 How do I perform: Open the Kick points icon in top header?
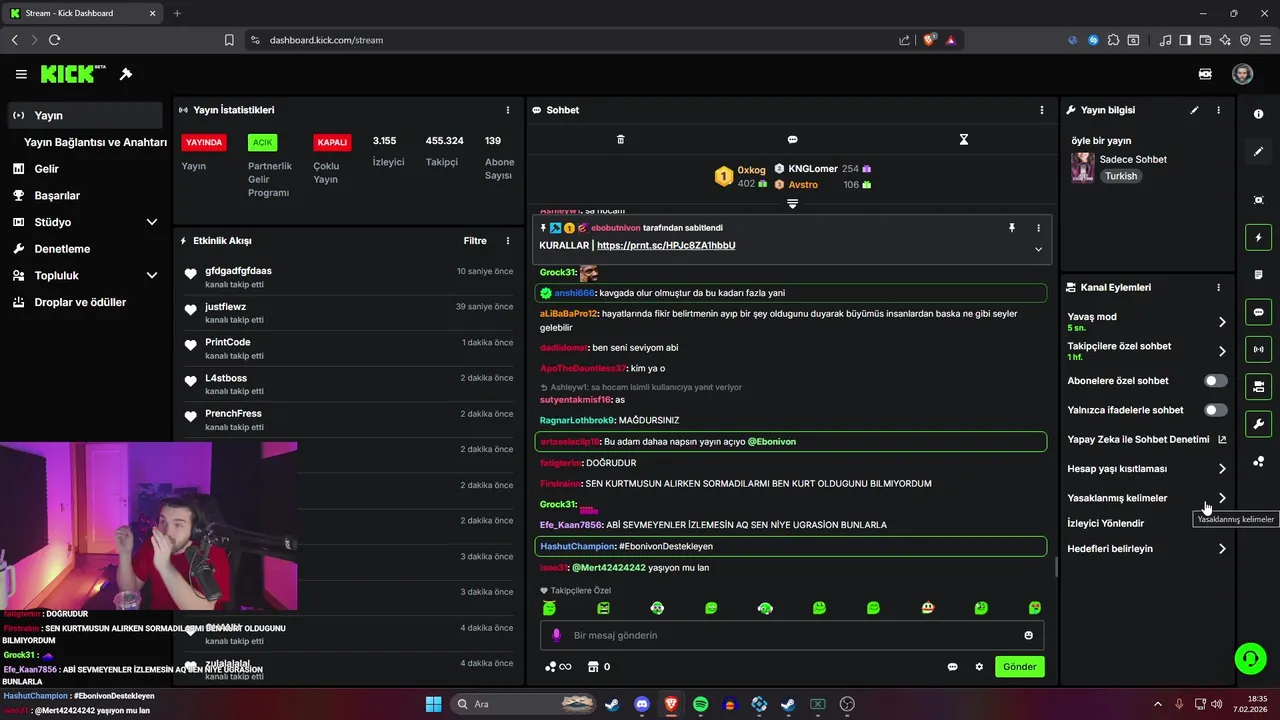1206,74
